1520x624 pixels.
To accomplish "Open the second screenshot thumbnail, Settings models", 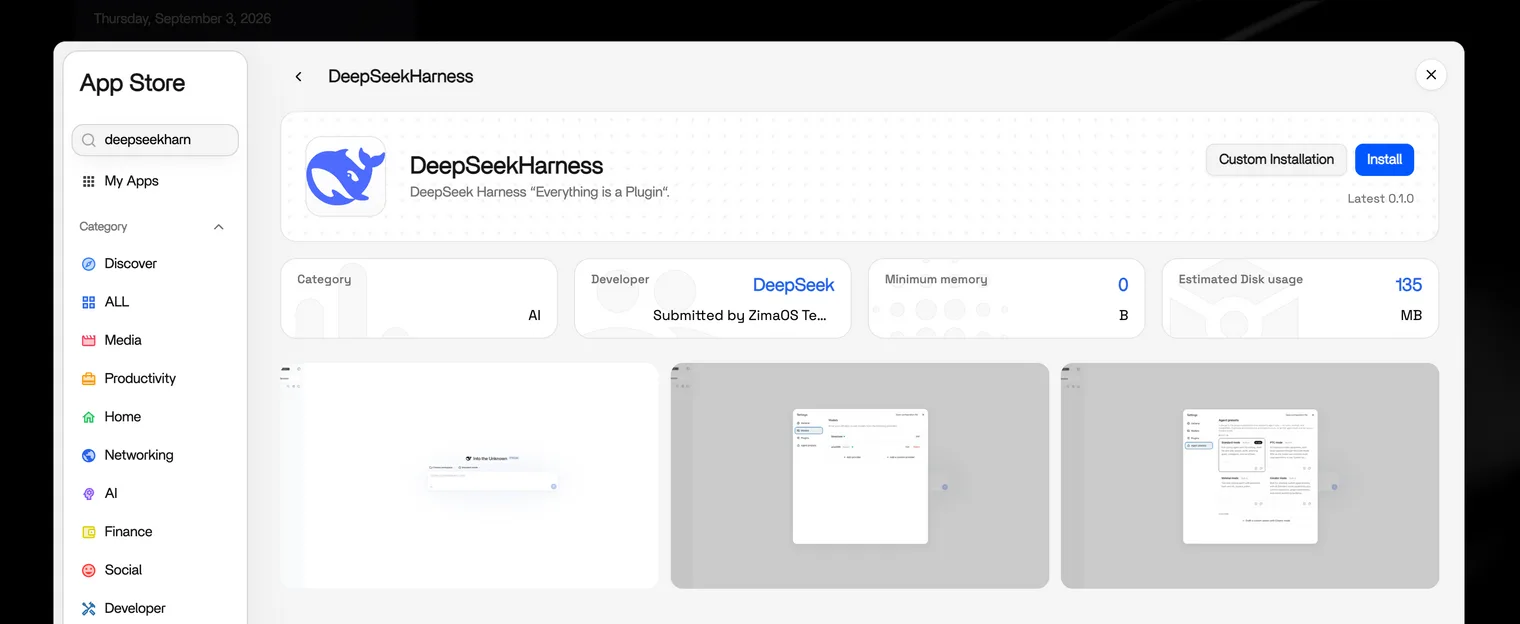I will [860, 476].
